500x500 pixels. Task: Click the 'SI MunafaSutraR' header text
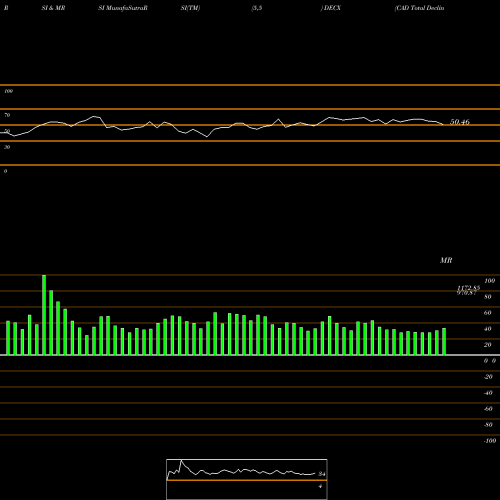click(123, 8)
